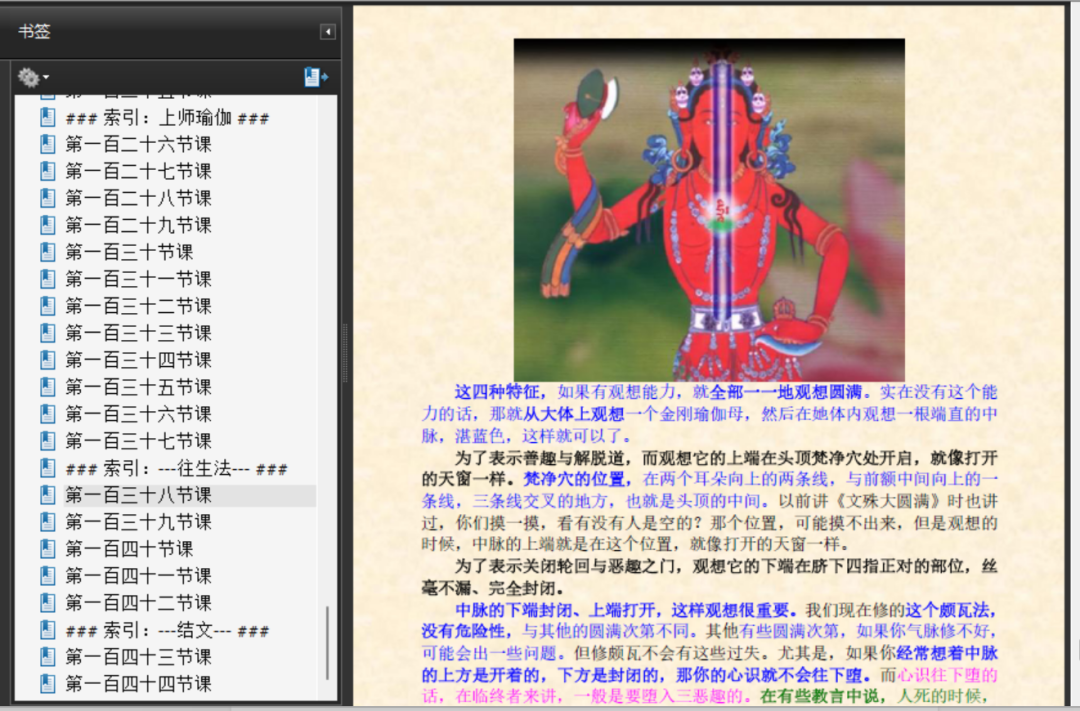Image resolution: width=1080 pixels, height=711 pixels.
Task: Click bookmark icon beside 第一百三十四节课
Action: pyautogui.click(x=48, y=360)
